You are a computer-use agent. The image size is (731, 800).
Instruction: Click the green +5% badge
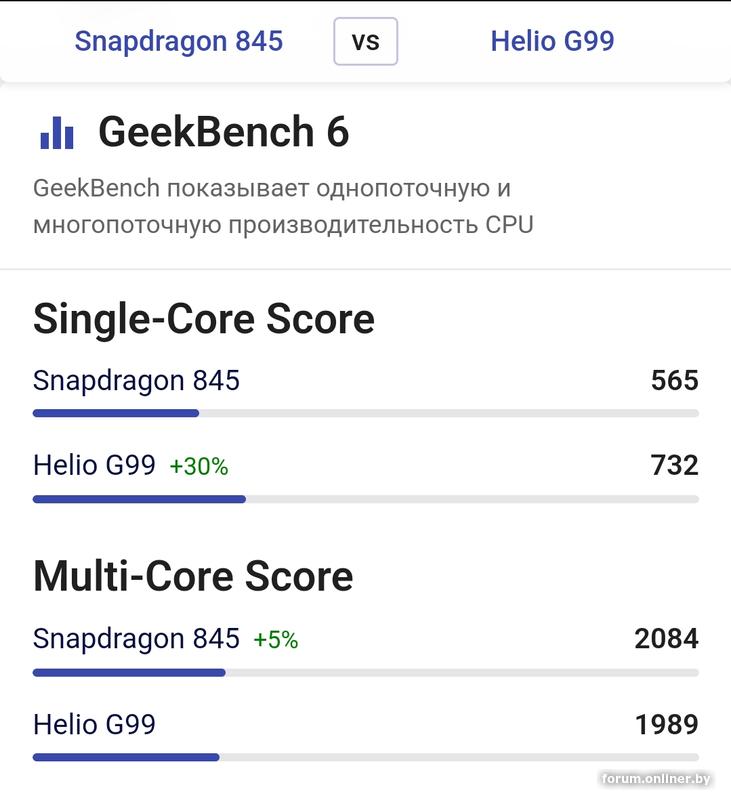tap(276, 640)
